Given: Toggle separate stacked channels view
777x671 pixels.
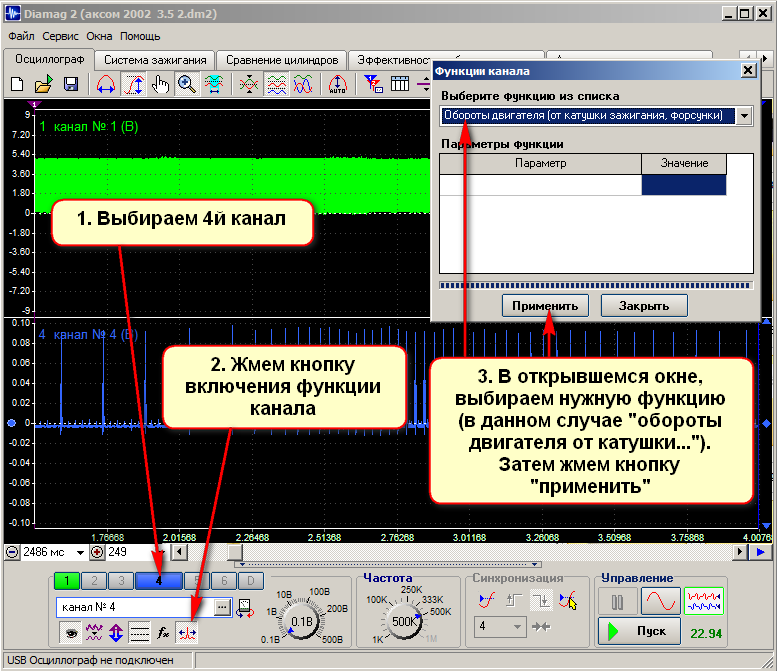Looking at the screenshot, I should tap(277, 84).
